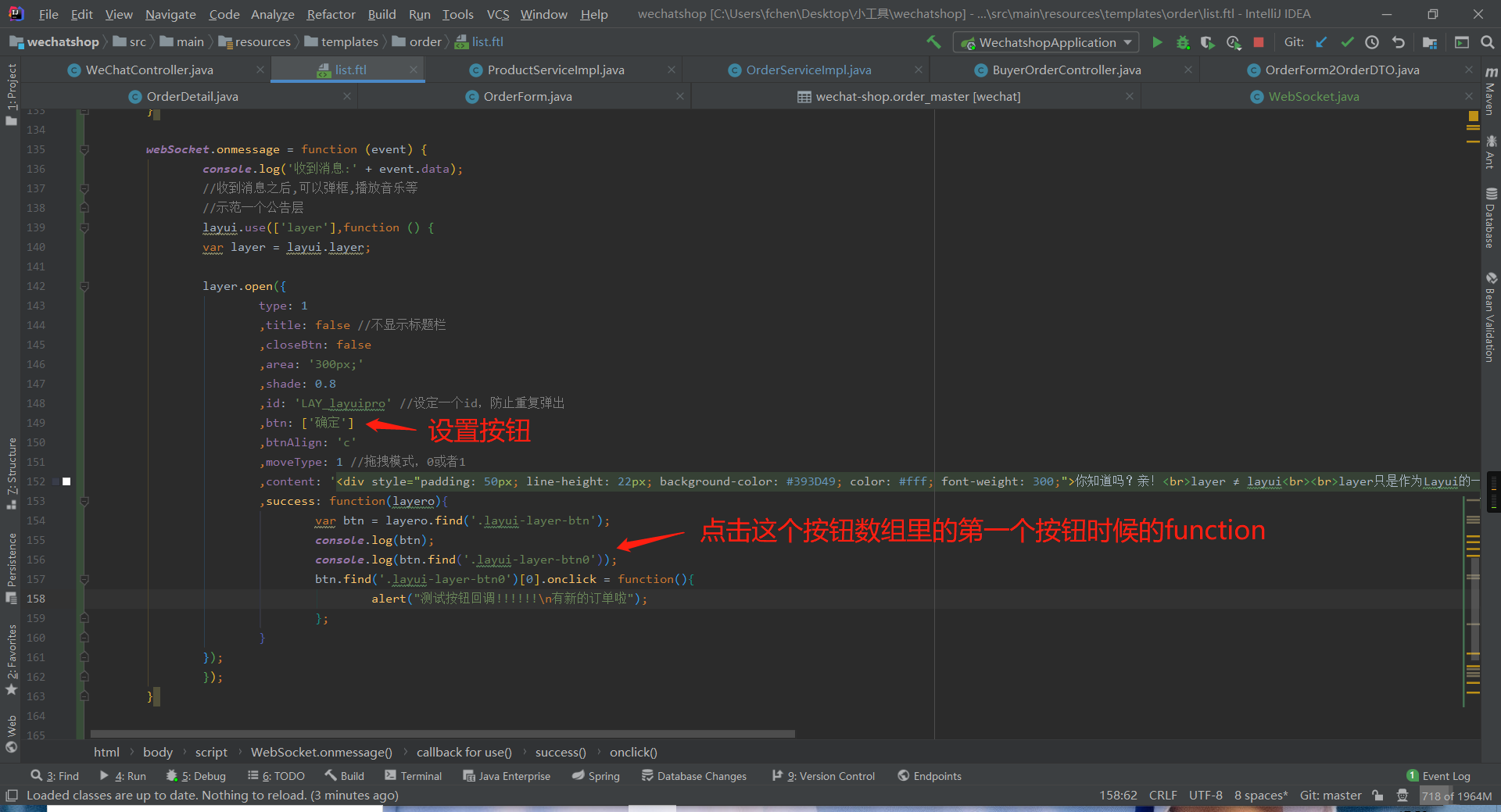The width and height of the screenshot is (1501, 812).
Task: Update project from Git
Action: [x=1321, y=42]
